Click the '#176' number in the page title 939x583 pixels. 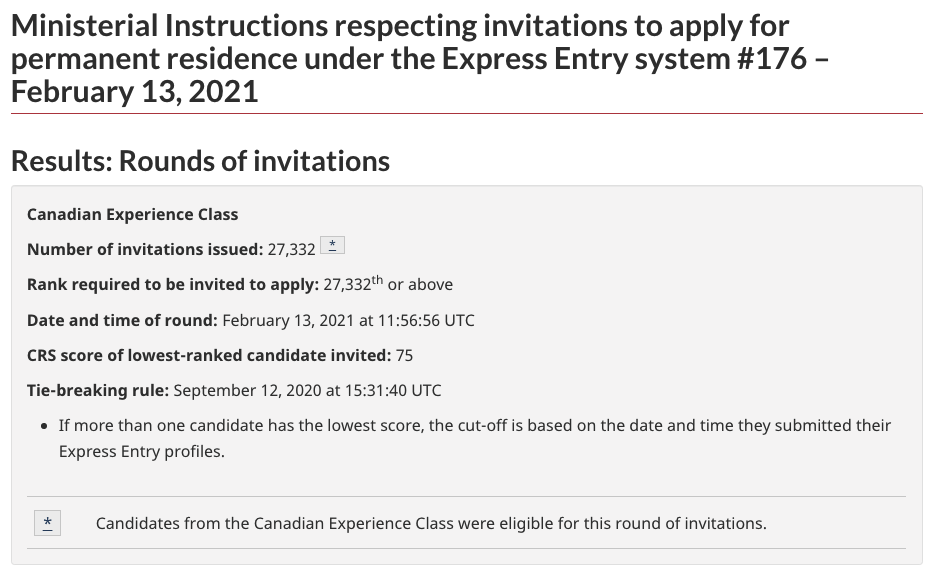tap(771, 59)
